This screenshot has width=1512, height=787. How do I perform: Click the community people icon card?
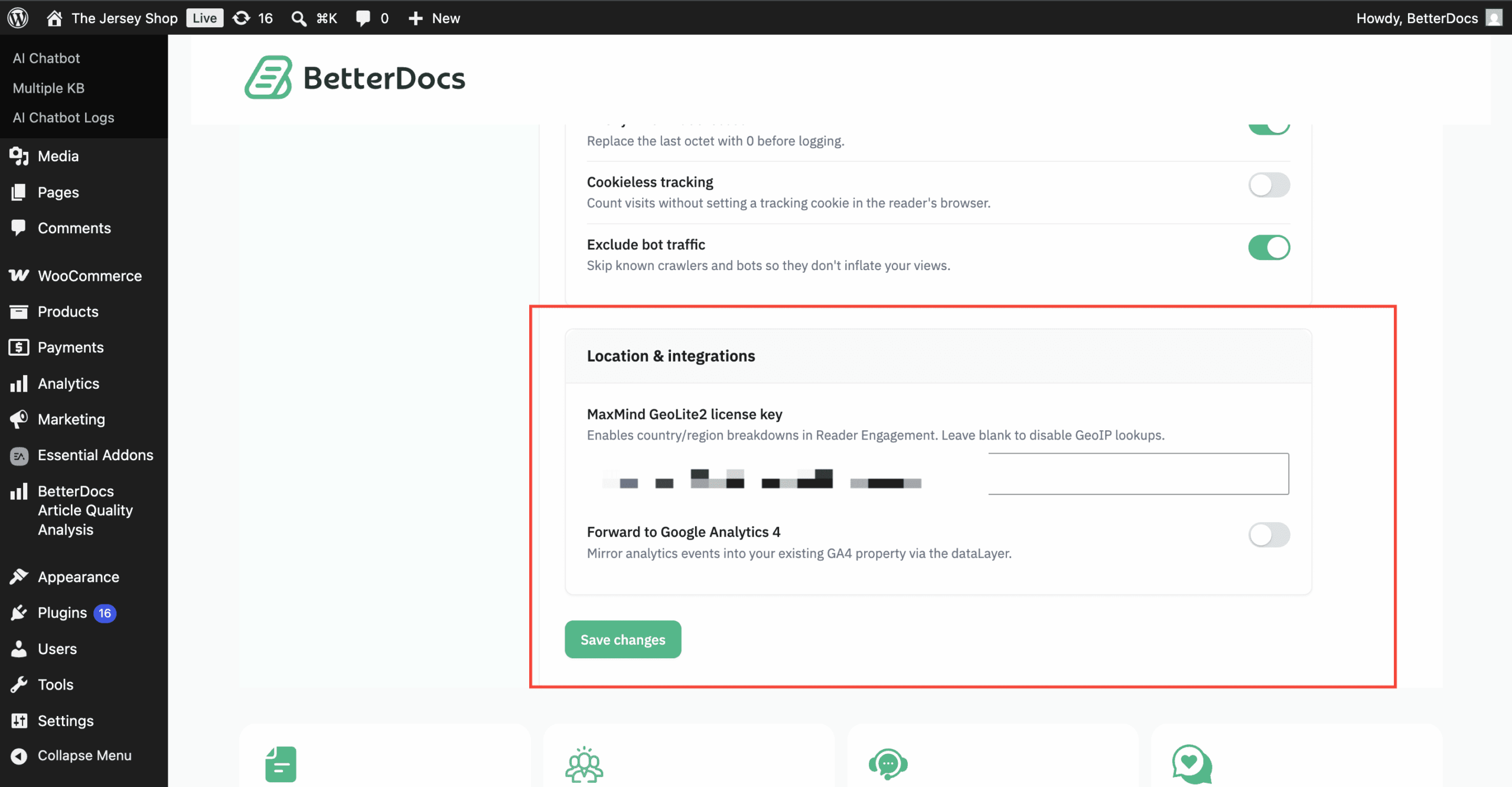584,764
